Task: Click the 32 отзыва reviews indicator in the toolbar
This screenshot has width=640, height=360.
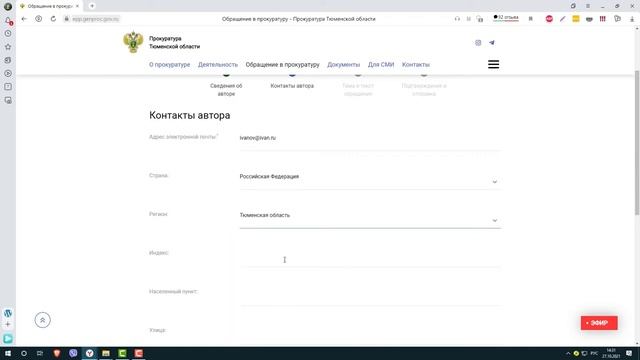Action: click(506, 18)
